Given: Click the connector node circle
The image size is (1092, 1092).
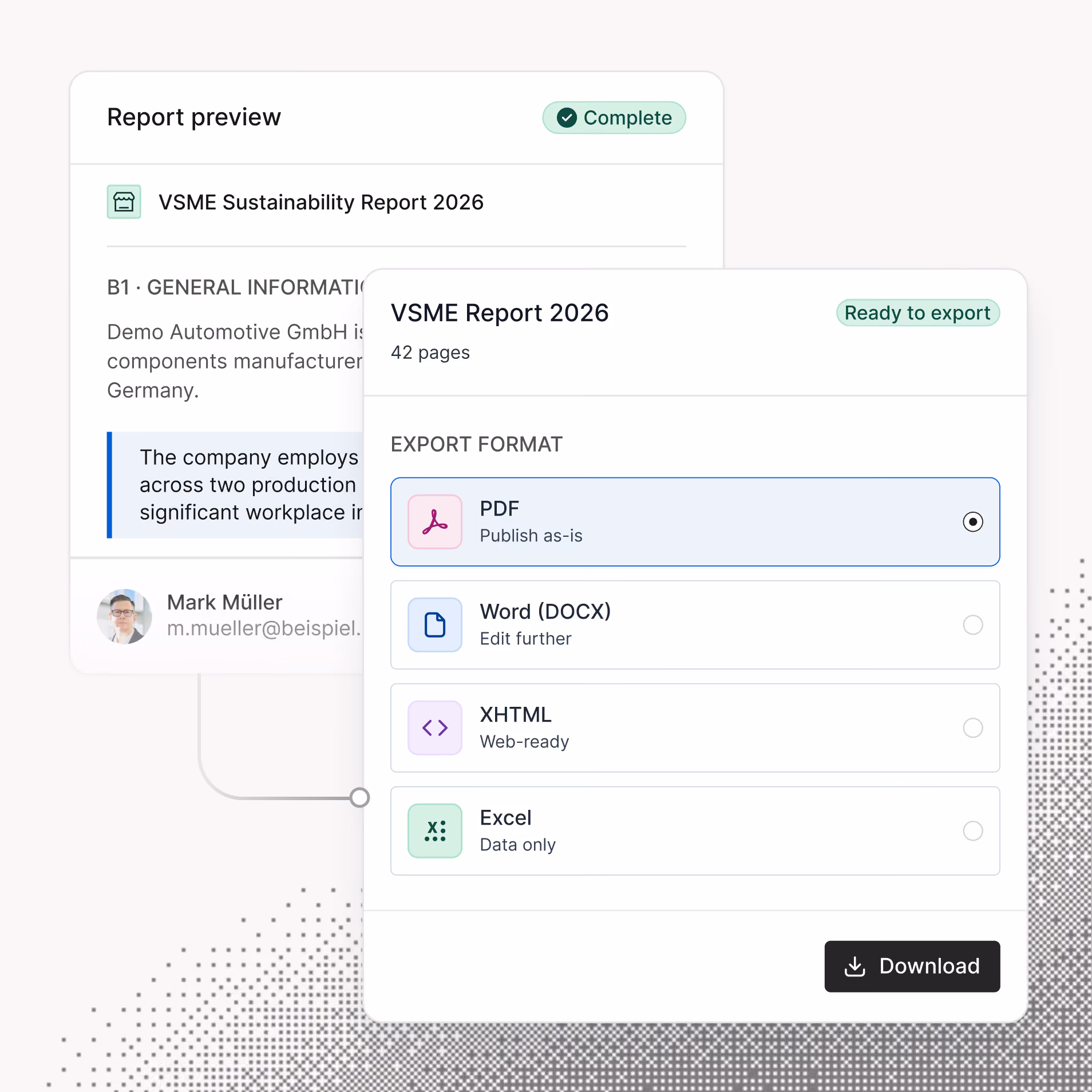Looking at the screenshot, I should click(359, 798).
